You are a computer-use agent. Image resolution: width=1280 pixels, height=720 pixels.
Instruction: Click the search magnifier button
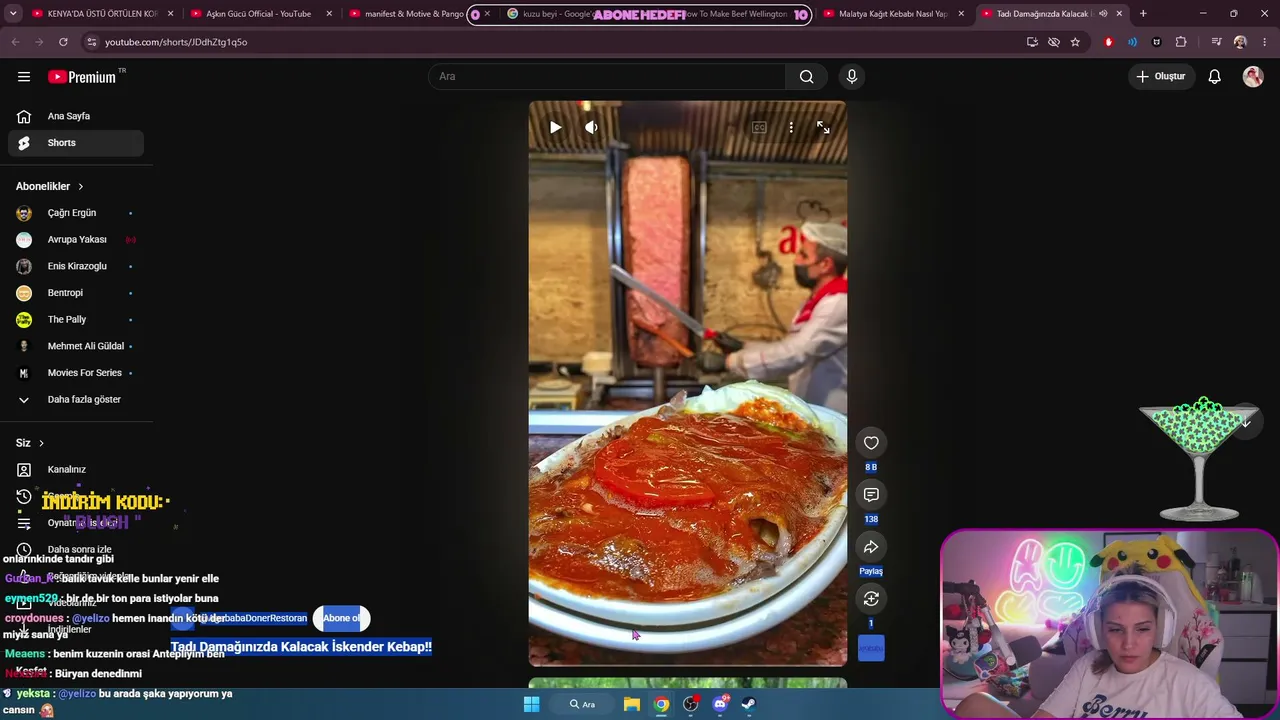(807, 77)
